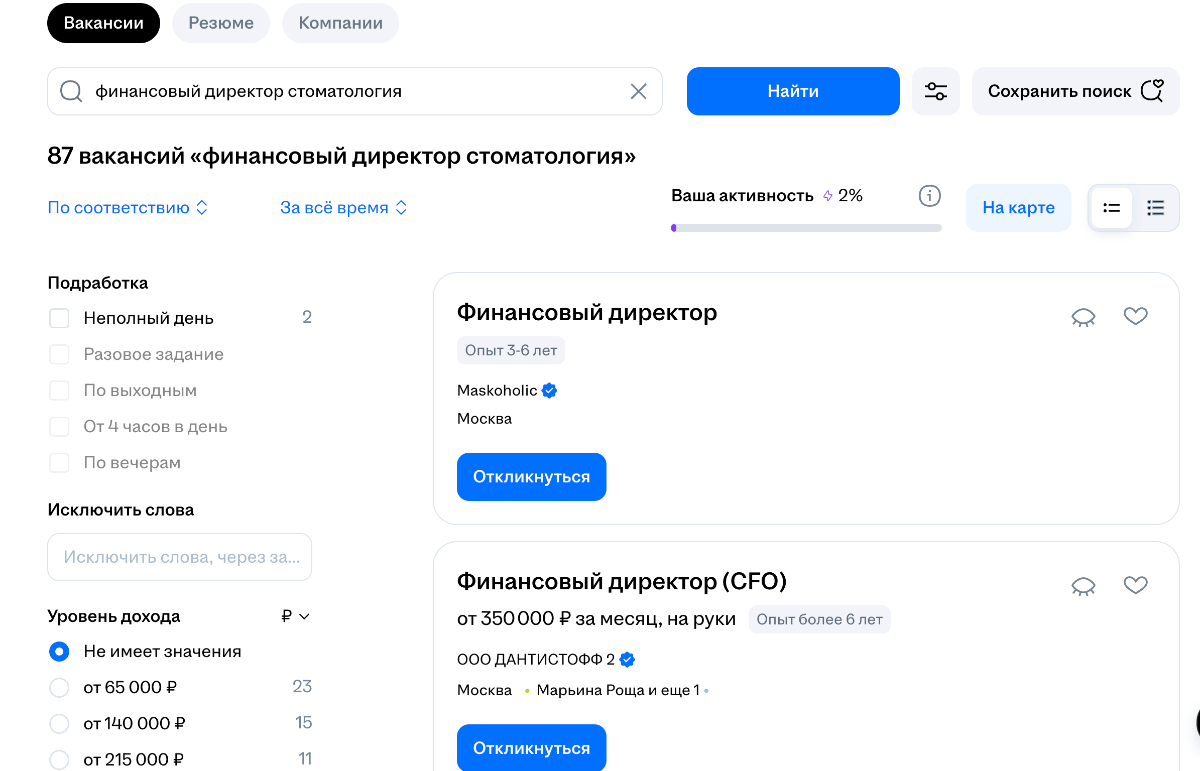Open results На карте
This screenshot has height=771, width=1200.
tap(1018, 208)
